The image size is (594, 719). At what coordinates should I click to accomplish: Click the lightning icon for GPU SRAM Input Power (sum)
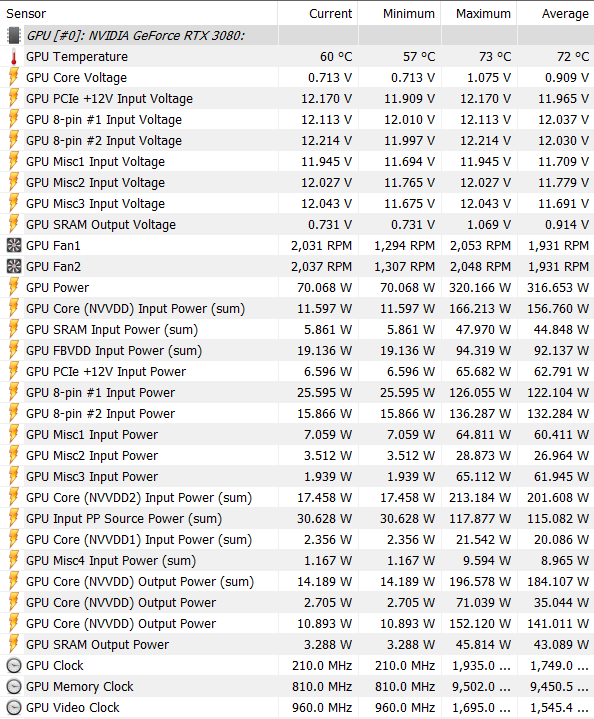pyautogui.click(x=14, y=330)
